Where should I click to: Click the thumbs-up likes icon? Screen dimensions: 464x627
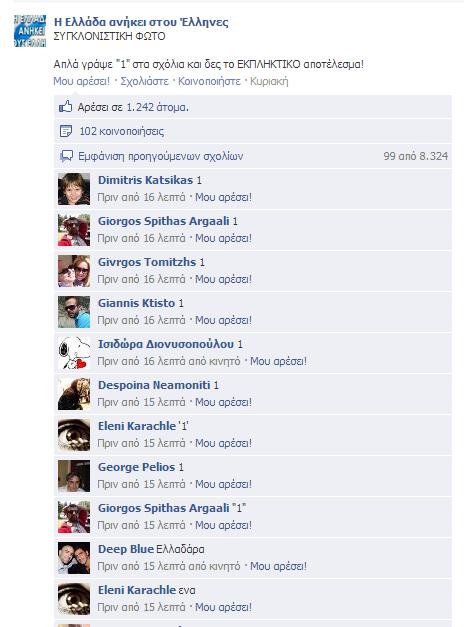(x=66, y=107)
